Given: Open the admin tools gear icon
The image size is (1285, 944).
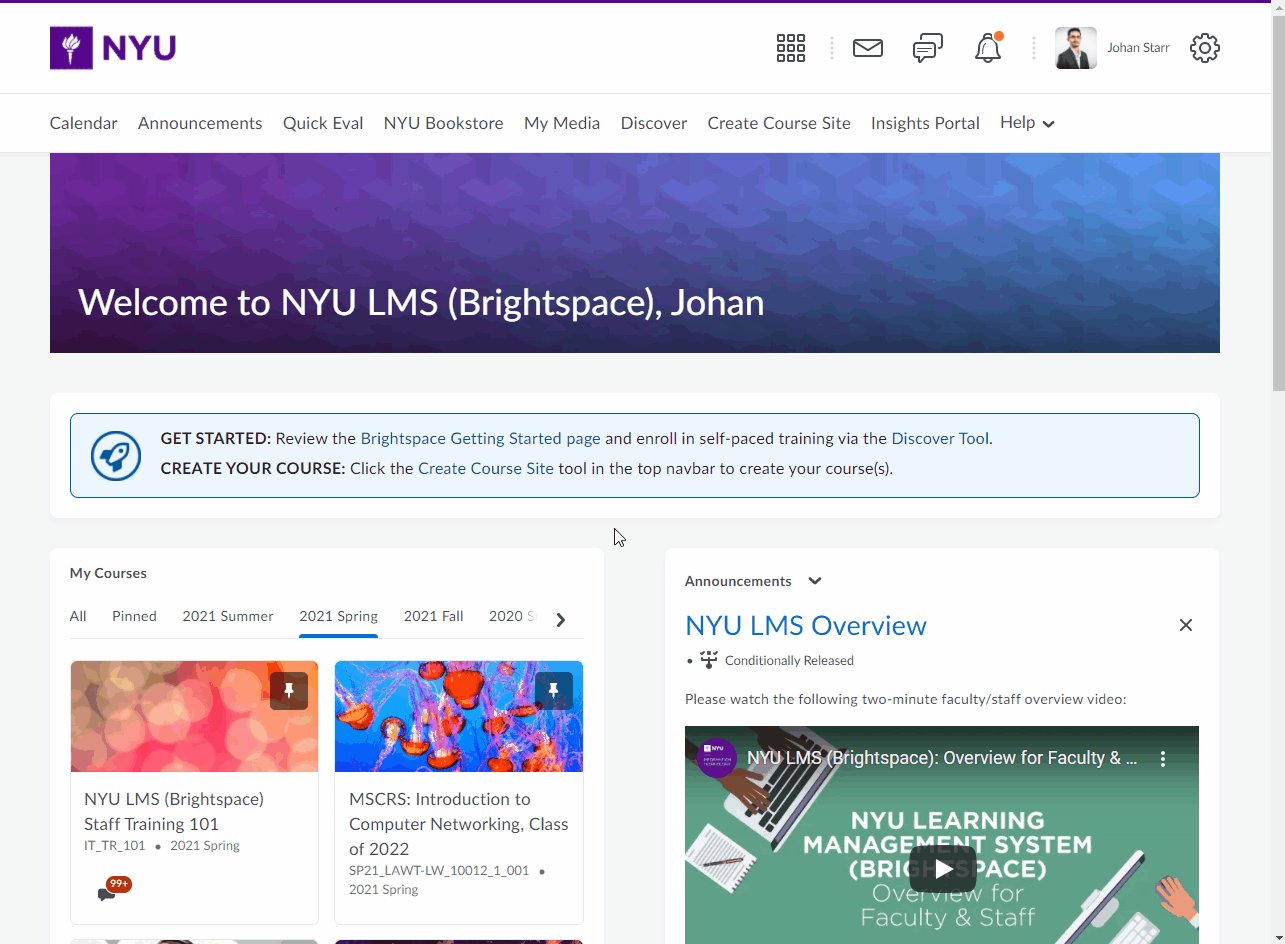Looking at the screenshot, I should (1205, 48).
